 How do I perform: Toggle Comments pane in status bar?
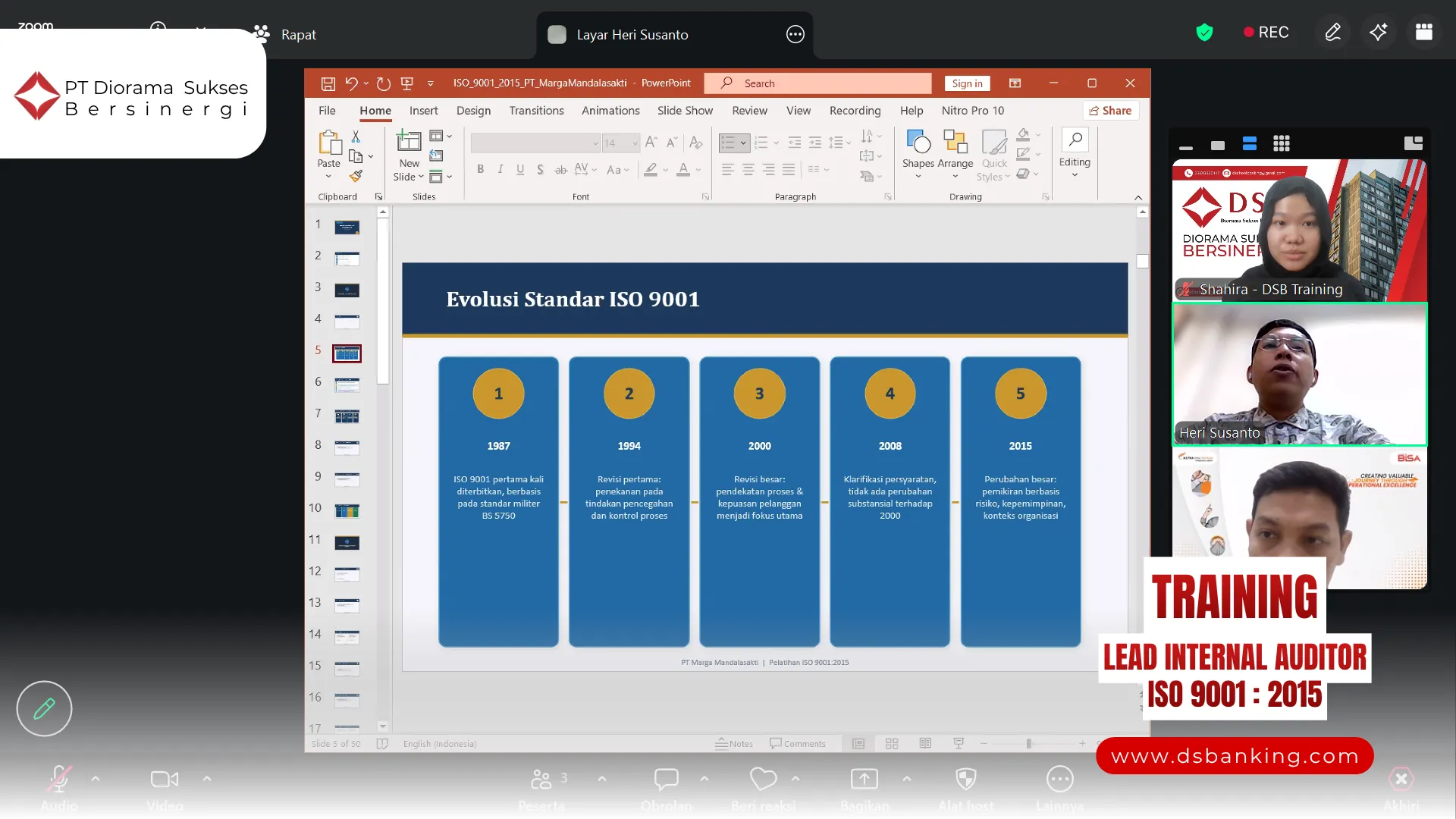click(798, 744)
